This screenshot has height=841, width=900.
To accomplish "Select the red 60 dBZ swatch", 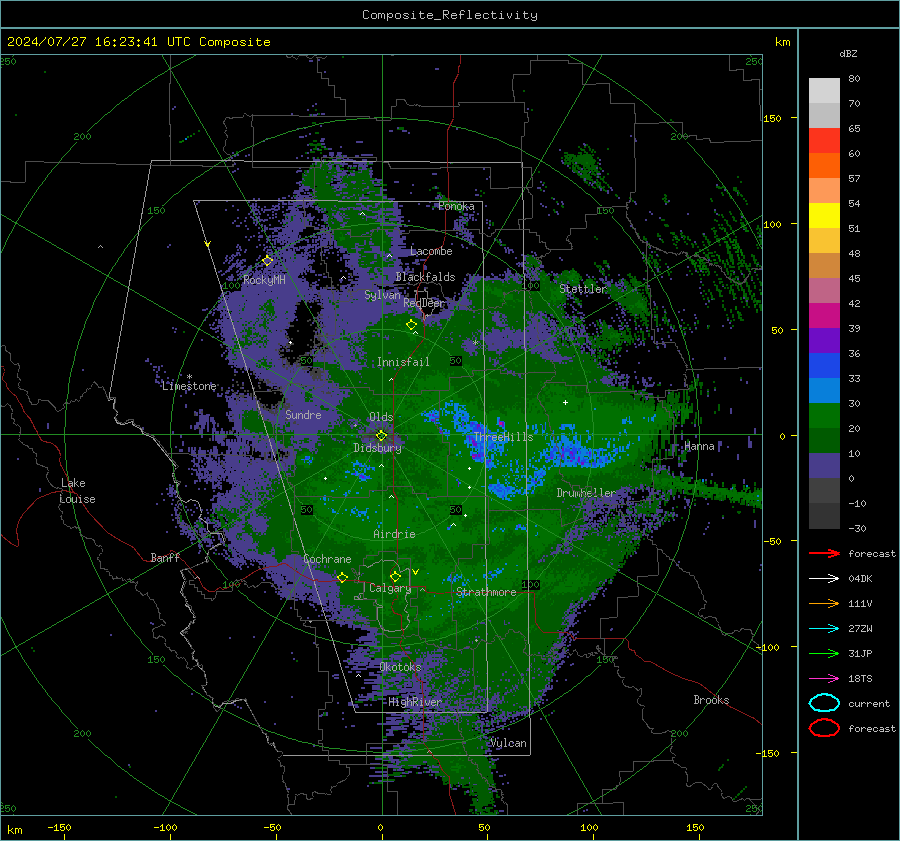I will click(824, 141).
